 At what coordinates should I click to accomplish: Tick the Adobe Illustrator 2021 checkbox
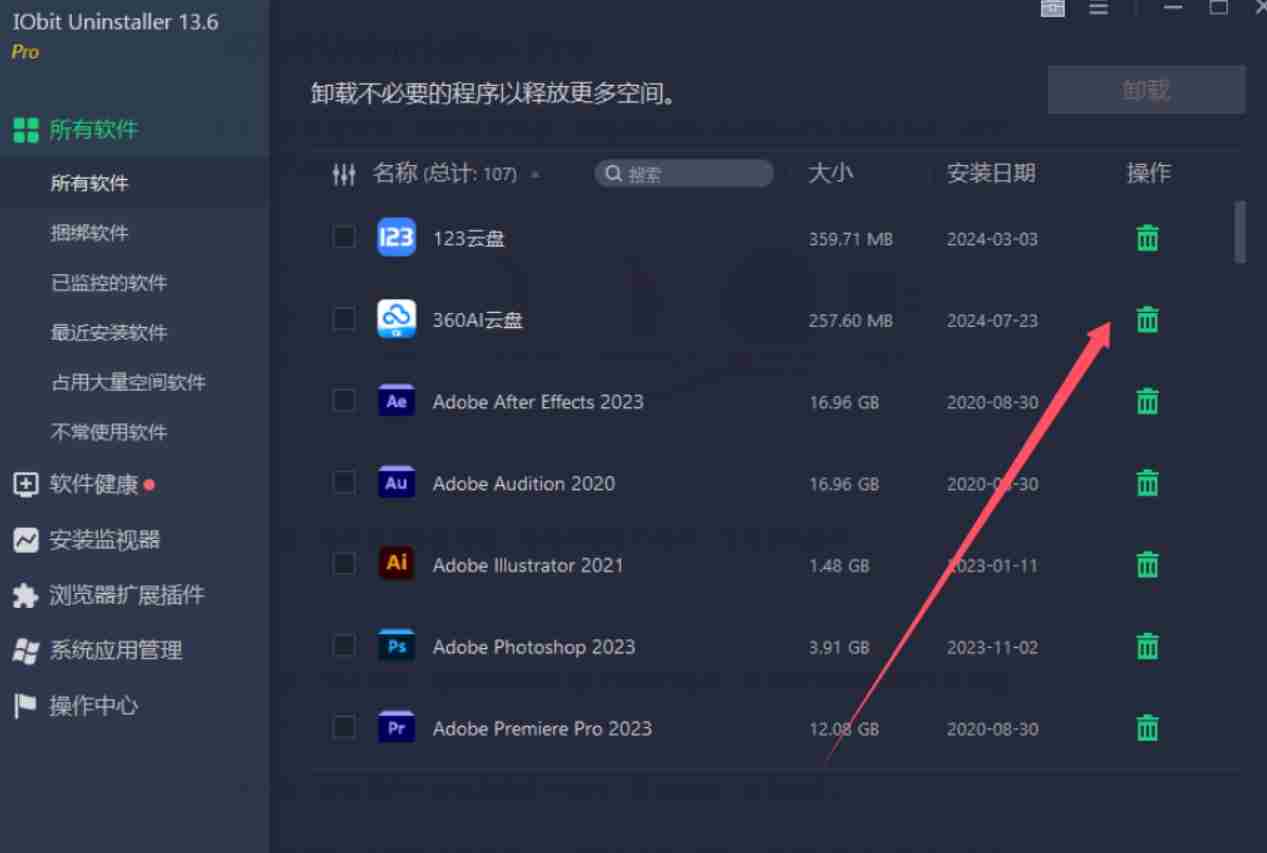tap(344, 564)
